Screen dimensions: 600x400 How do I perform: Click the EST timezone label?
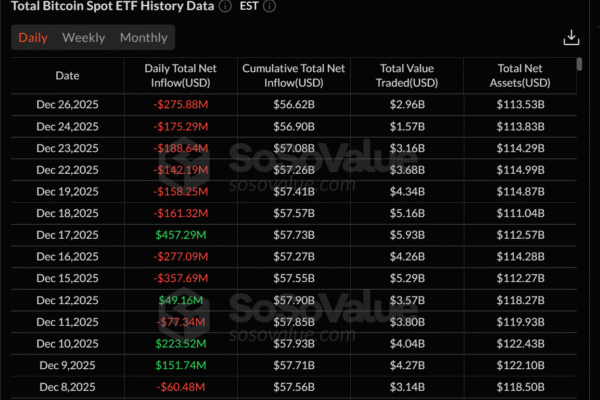(x=251, y=6)
